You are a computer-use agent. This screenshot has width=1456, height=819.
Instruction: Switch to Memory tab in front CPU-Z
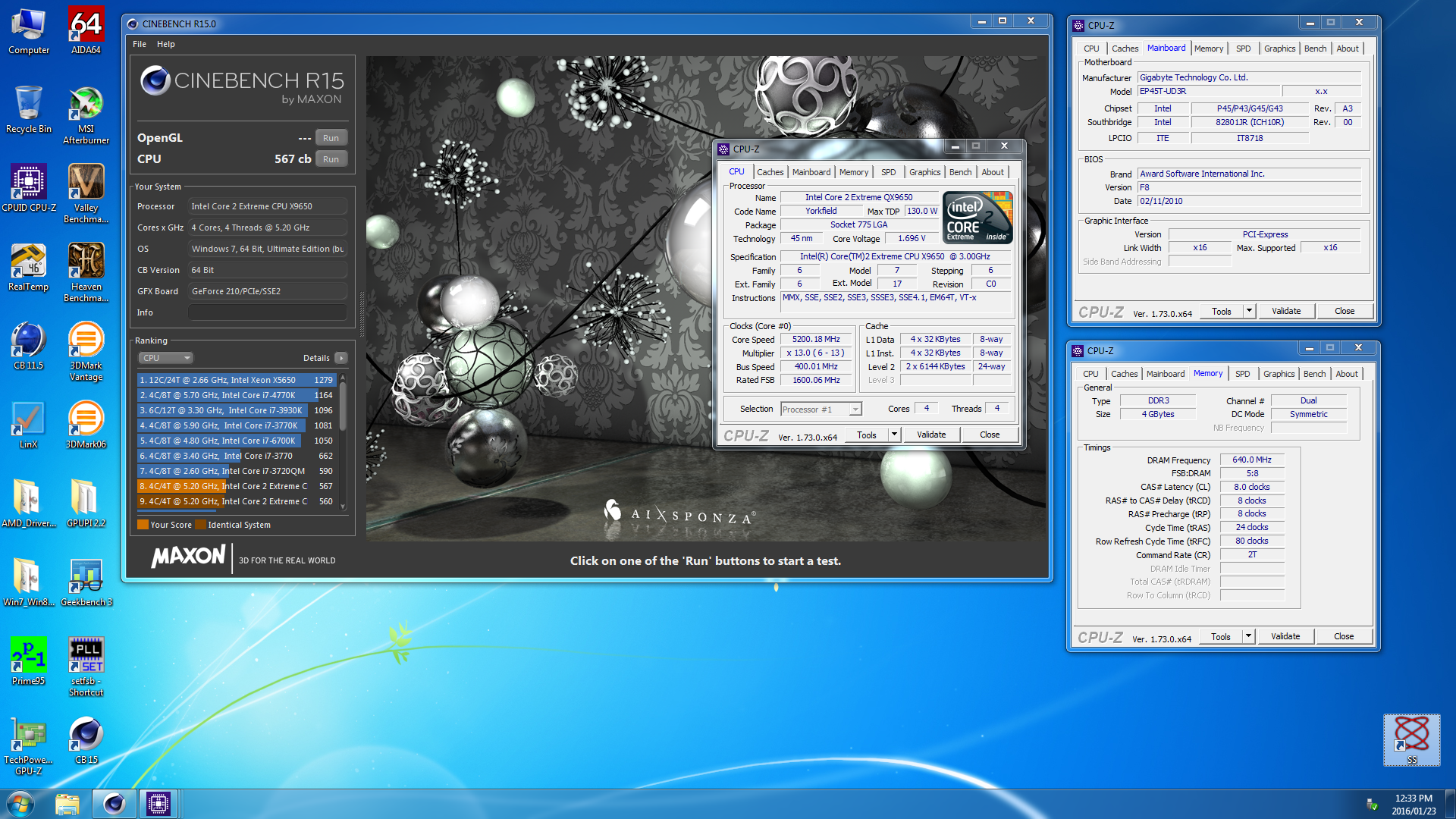click(x=853, y=172)
